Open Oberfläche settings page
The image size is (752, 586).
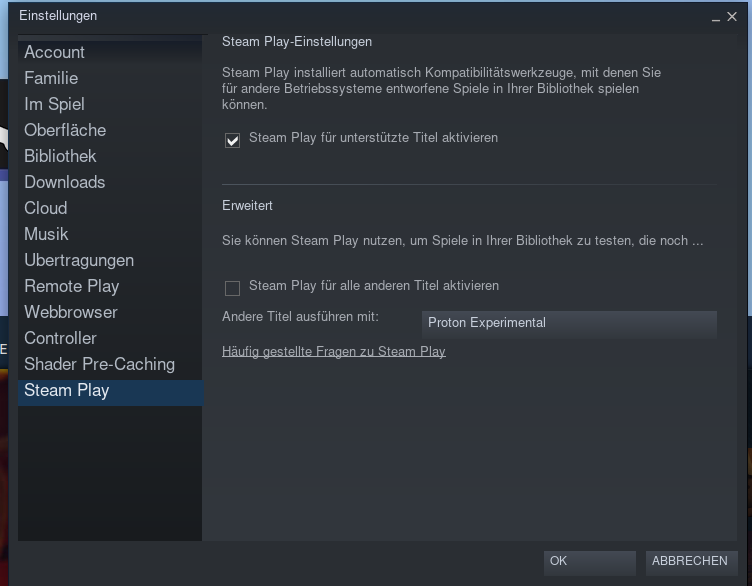pyautogui.click(x=65, y=130)
